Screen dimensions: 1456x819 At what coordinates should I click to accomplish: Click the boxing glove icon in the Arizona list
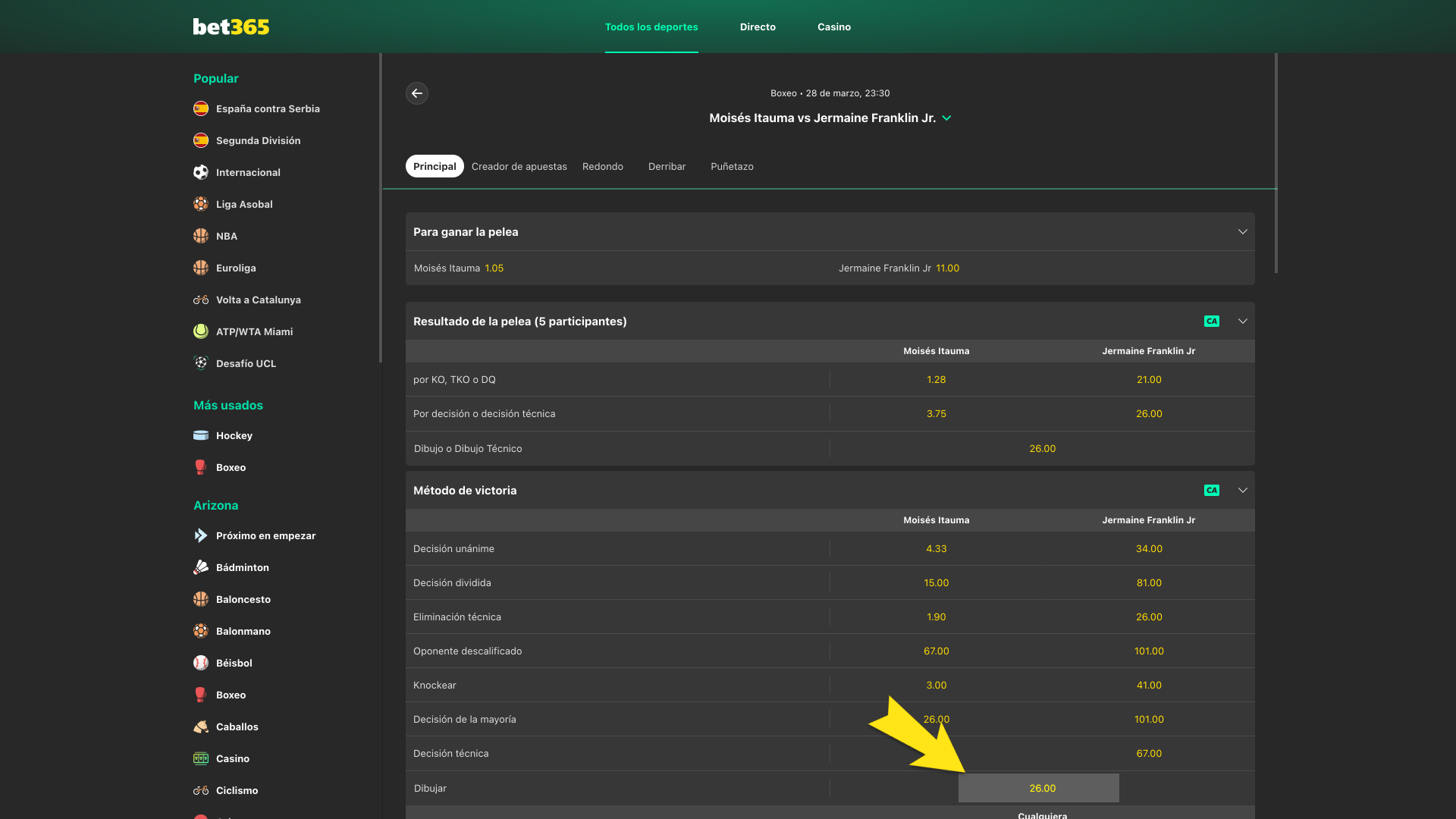(x=200, y=695)
